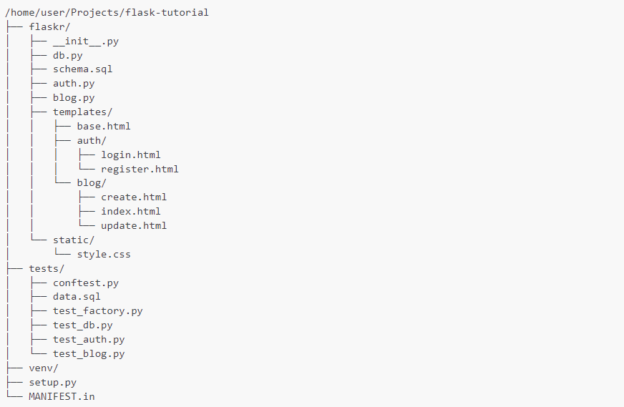Click the blog/ templates subfolder

(91, 183)
